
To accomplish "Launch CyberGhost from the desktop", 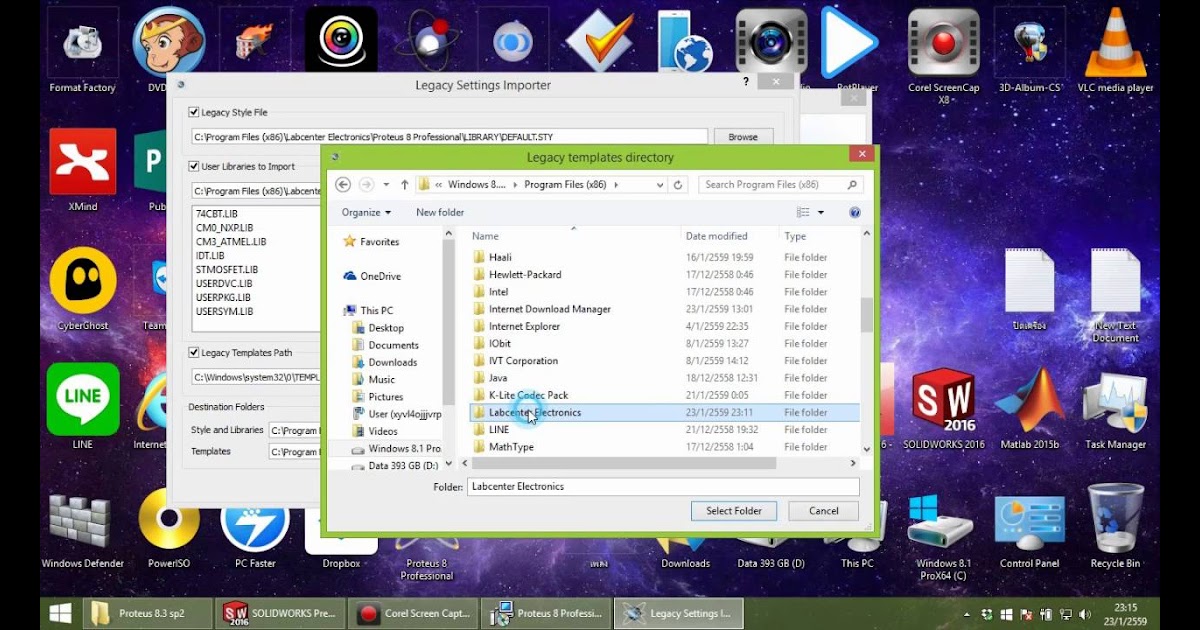I will pyautogui.click(x=82, y=290).
